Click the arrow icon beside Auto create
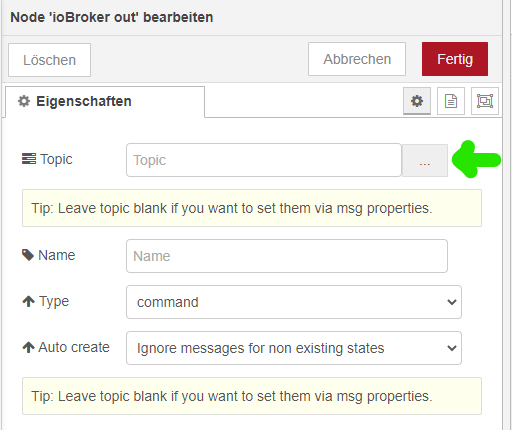 pyautogui.click(x=29, y=347)
